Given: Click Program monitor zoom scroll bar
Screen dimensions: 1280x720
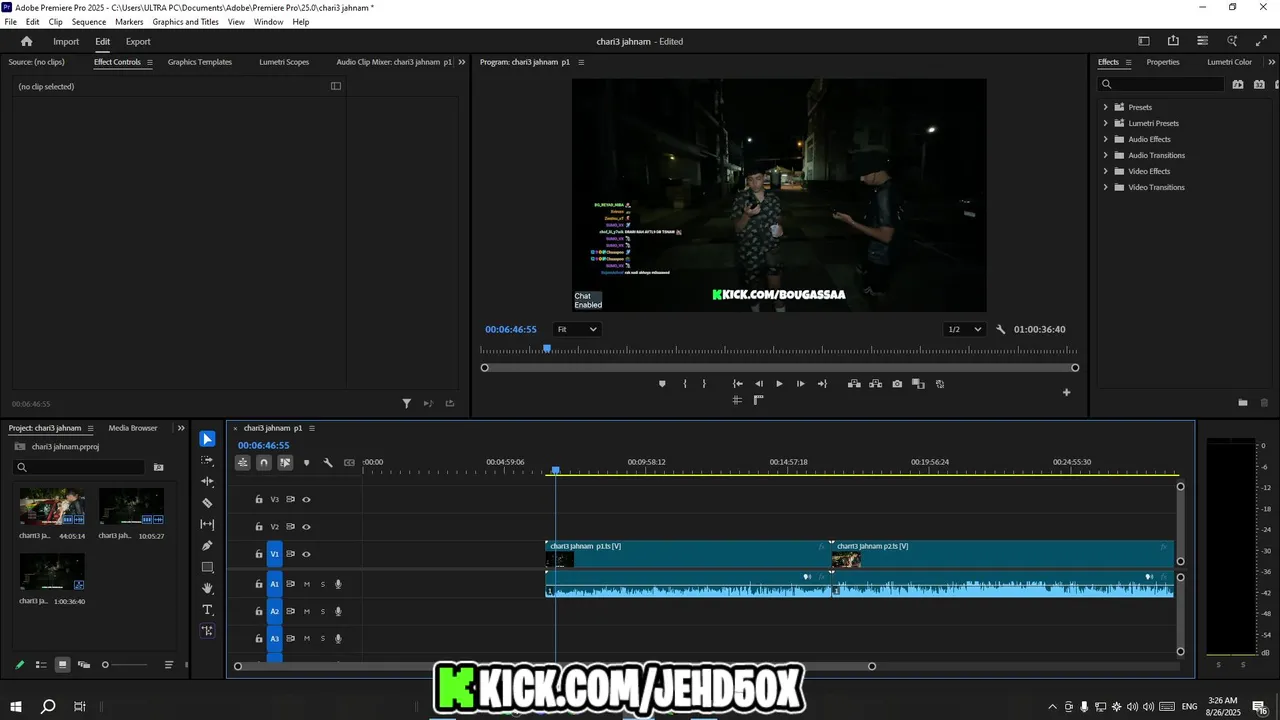Looking at the screenshot, I should click(780, 368).
